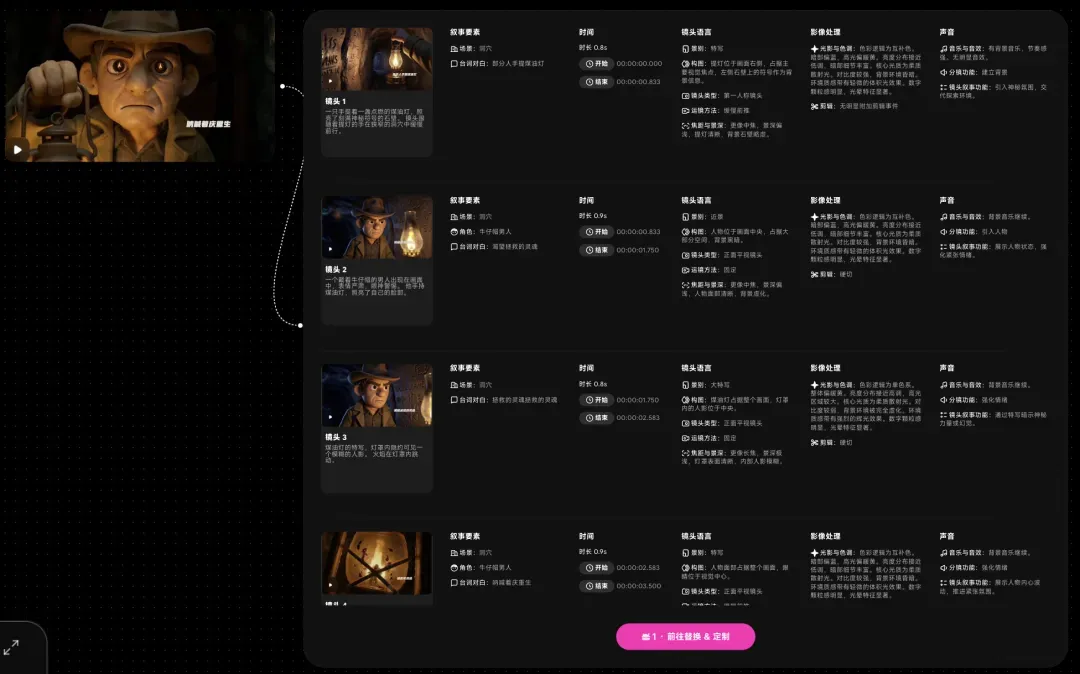Image resolution: width=1080 pixels, height=674 pixels.
Task: Click the 分镜功能 speaker icon in 镜头 1 row
Action: click(944, 72)
